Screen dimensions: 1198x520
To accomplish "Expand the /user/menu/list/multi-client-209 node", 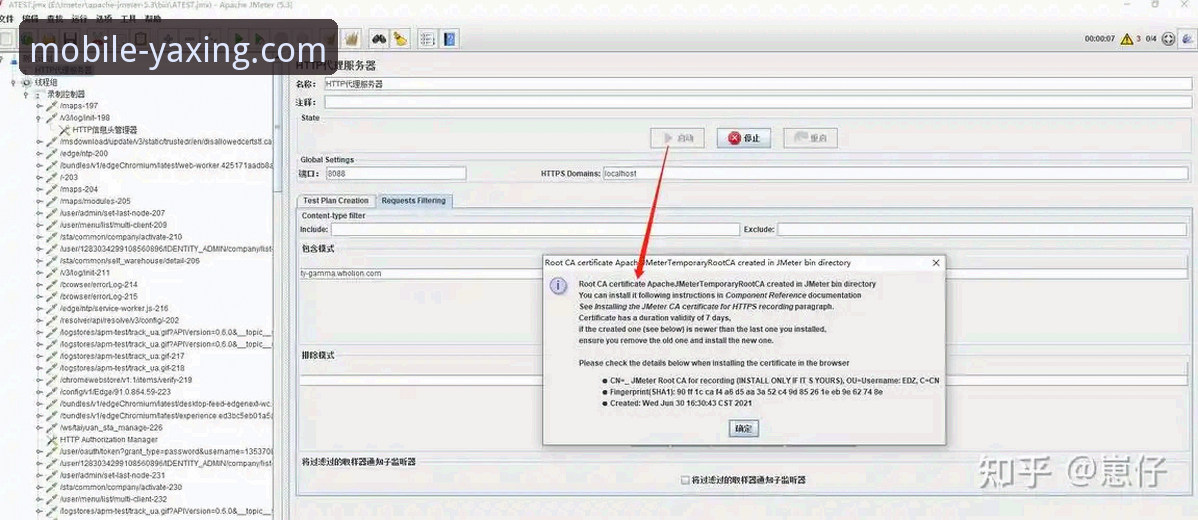I will click(x=39, y=225).
